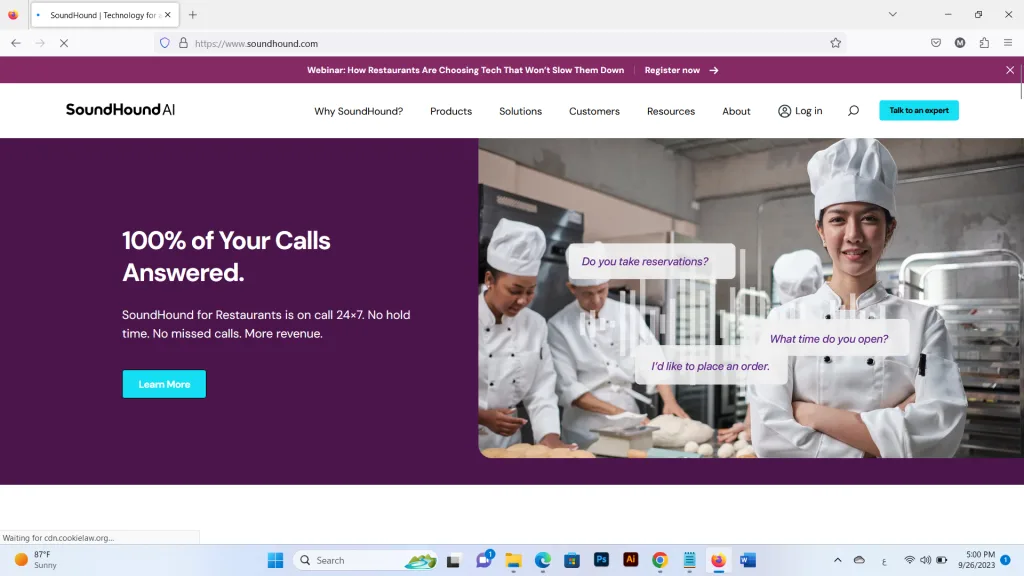The height and width of the screenshot is (576, 1024).
Task: Bookmark this page with the star icon
Action: click(835, 43)
